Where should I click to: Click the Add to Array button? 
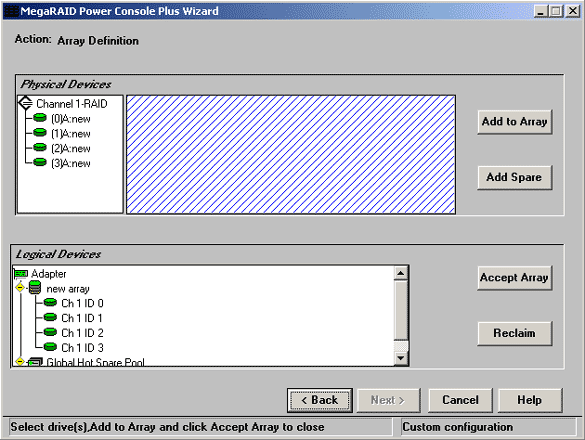click(514, 122)
